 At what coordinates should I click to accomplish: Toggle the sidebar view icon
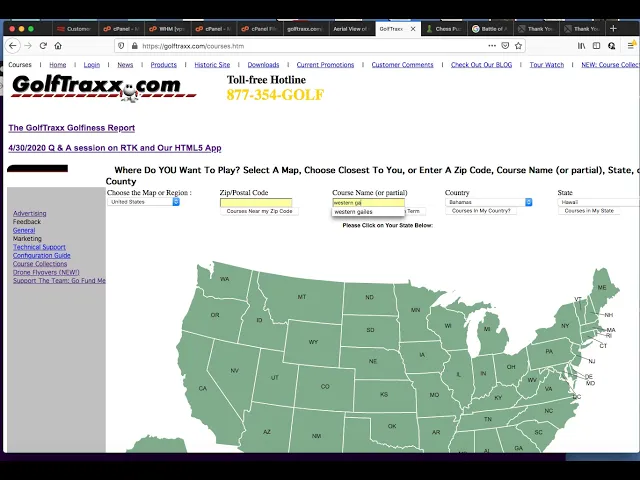click(x=596, y=46)
